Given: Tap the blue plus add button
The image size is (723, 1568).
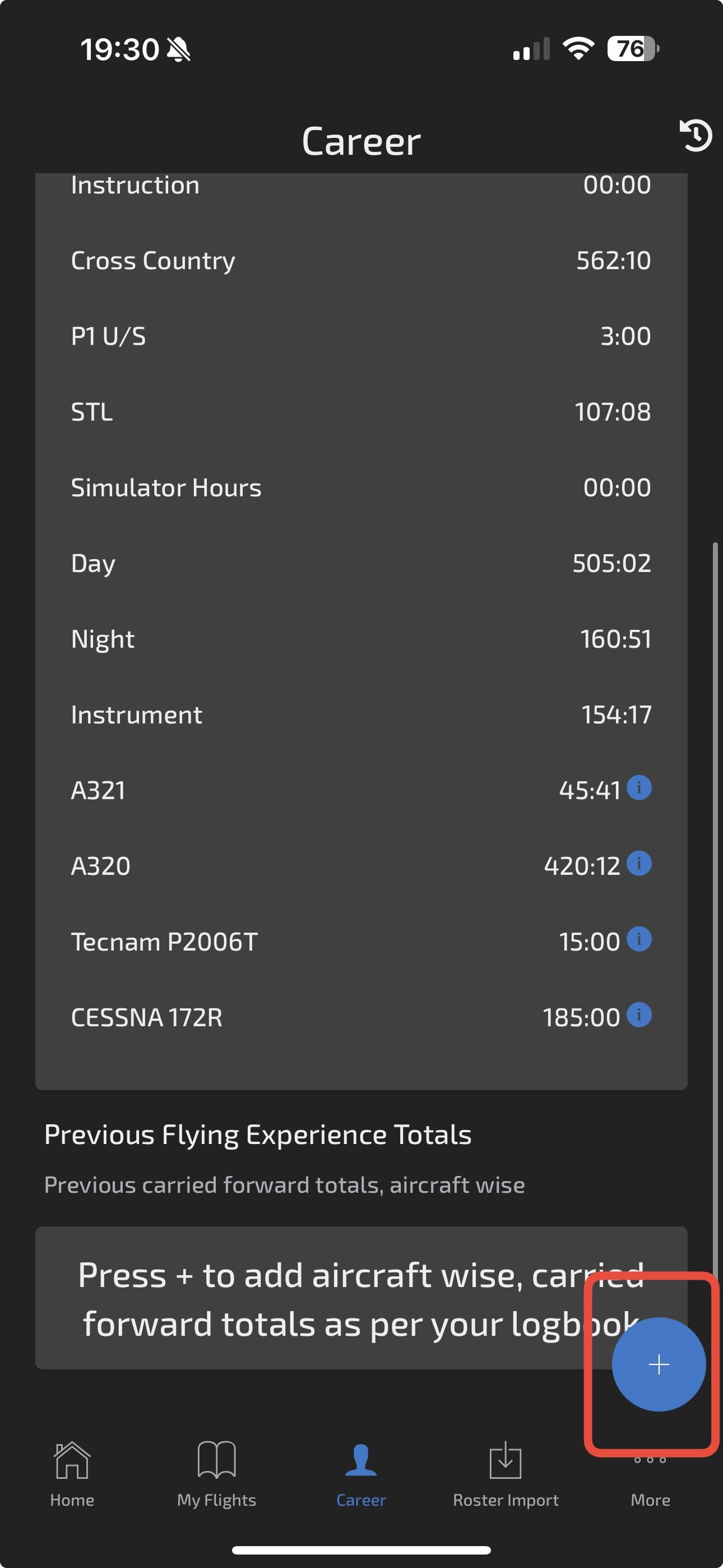Looking at the screenshot, I should (x=659, y=1364).
